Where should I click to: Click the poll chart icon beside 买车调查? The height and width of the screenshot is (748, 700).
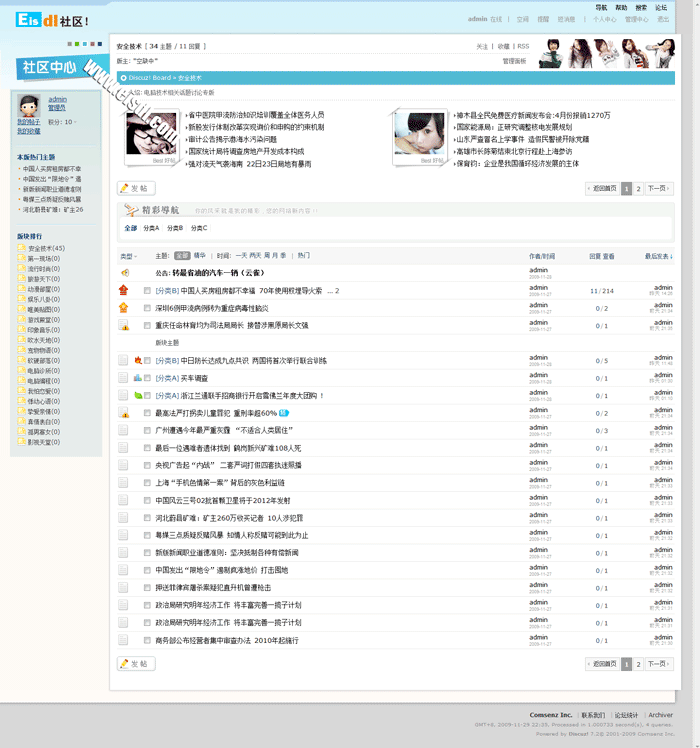138,378
